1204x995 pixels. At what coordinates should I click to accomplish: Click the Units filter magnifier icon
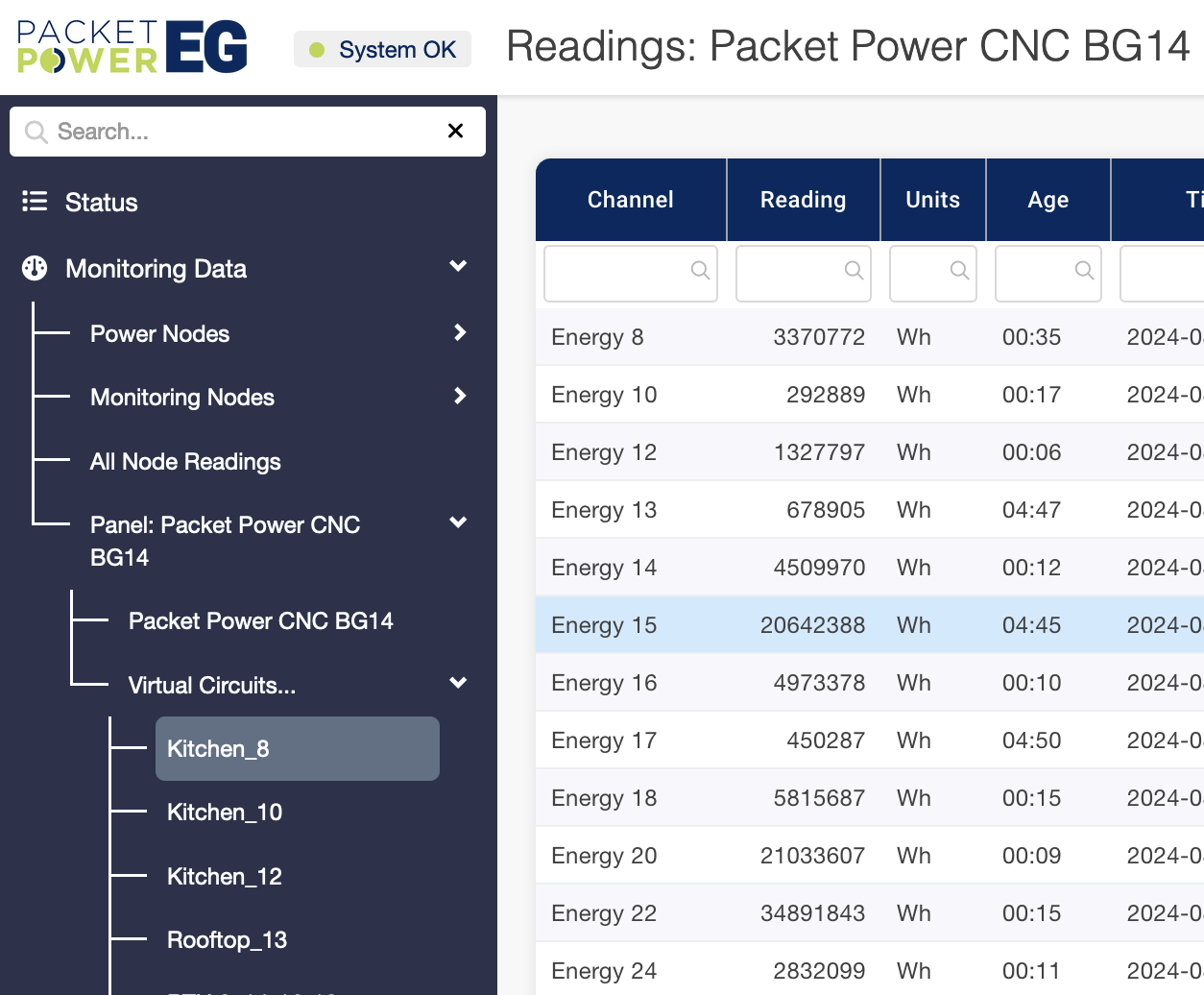959,271
